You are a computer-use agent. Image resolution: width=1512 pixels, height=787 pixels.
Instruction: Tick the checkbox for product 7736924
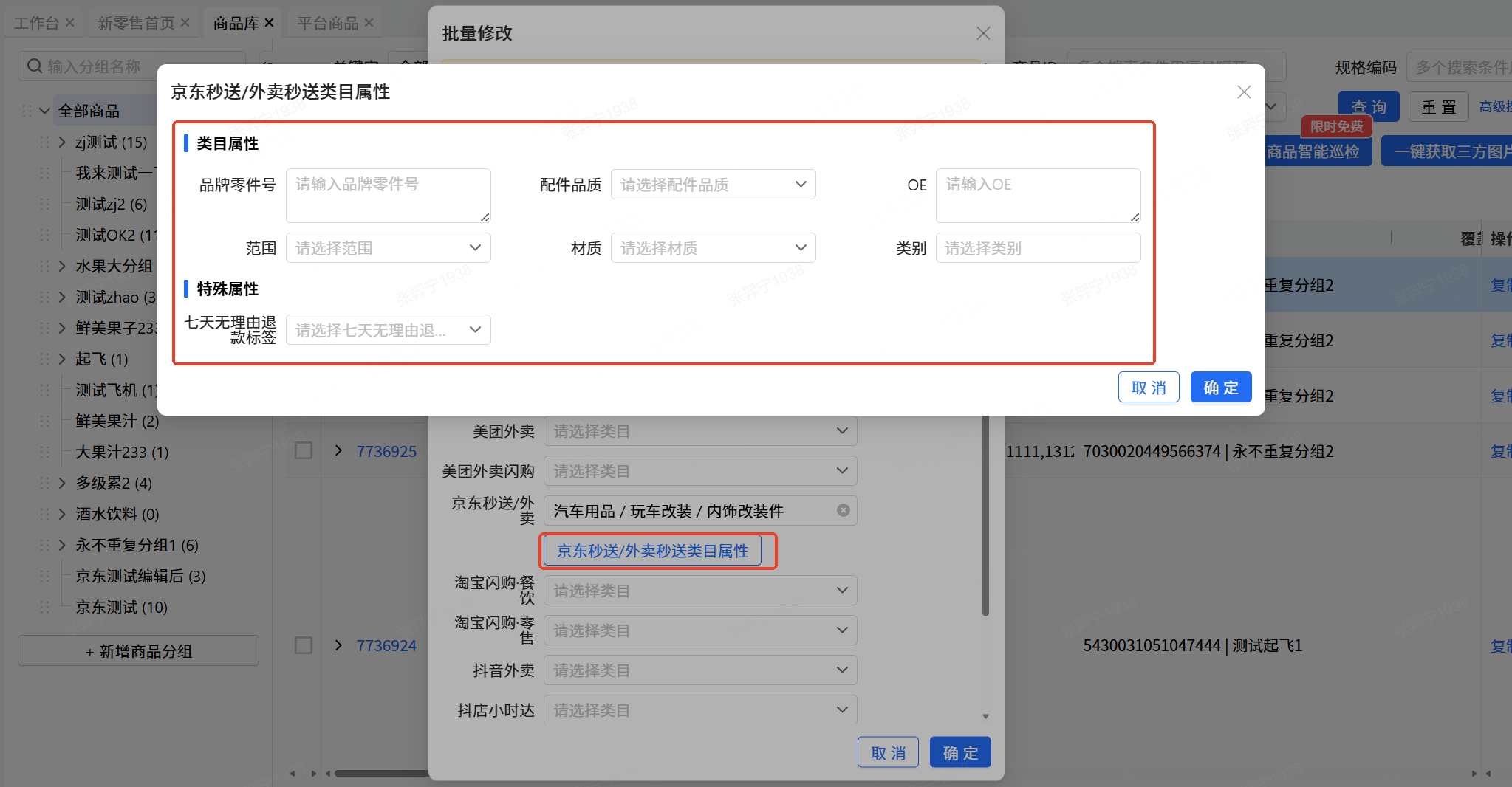[x=304, y=645]
